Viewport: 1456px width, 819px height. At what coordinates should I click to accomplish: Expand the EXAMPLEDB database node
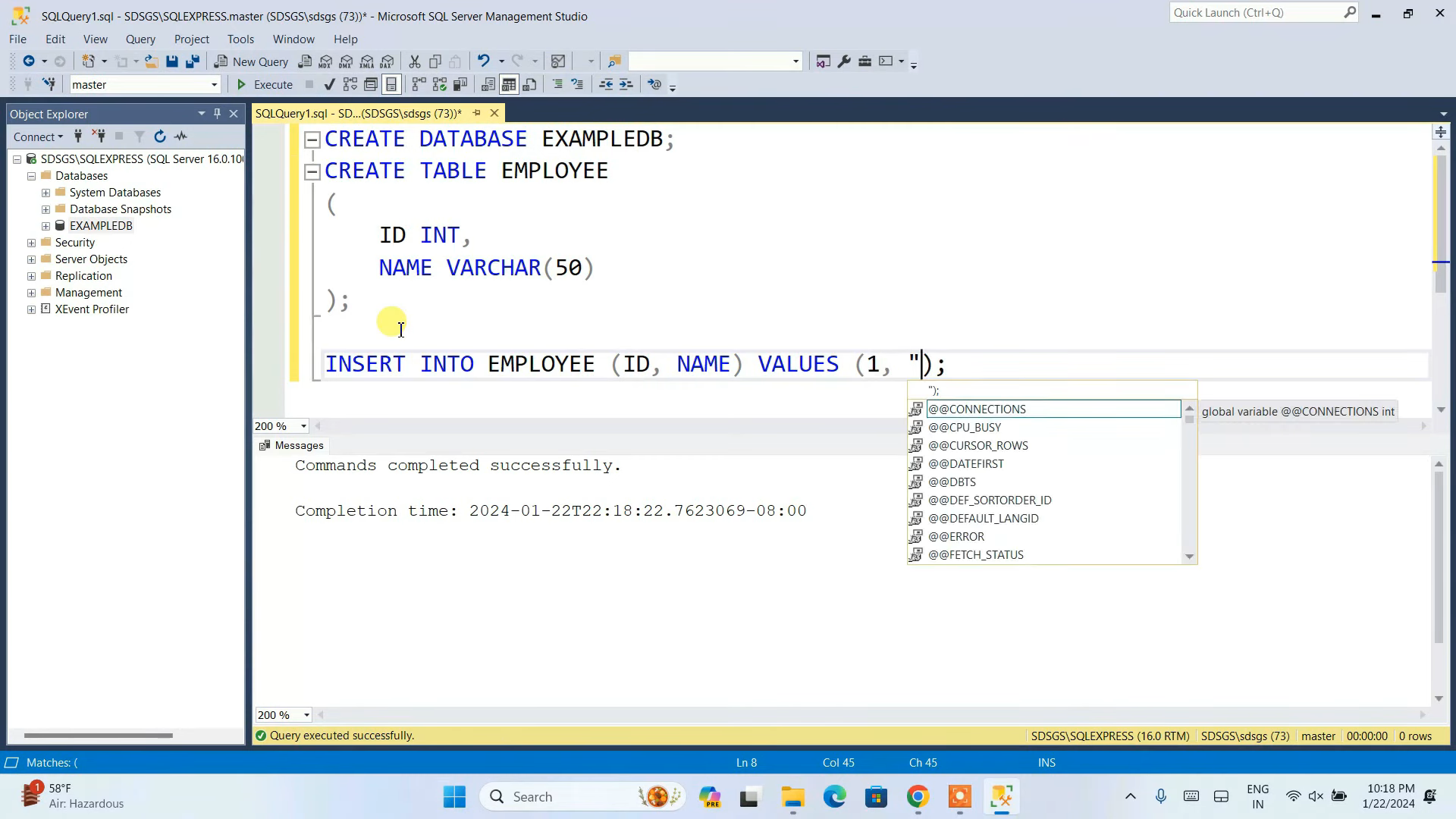46,226
